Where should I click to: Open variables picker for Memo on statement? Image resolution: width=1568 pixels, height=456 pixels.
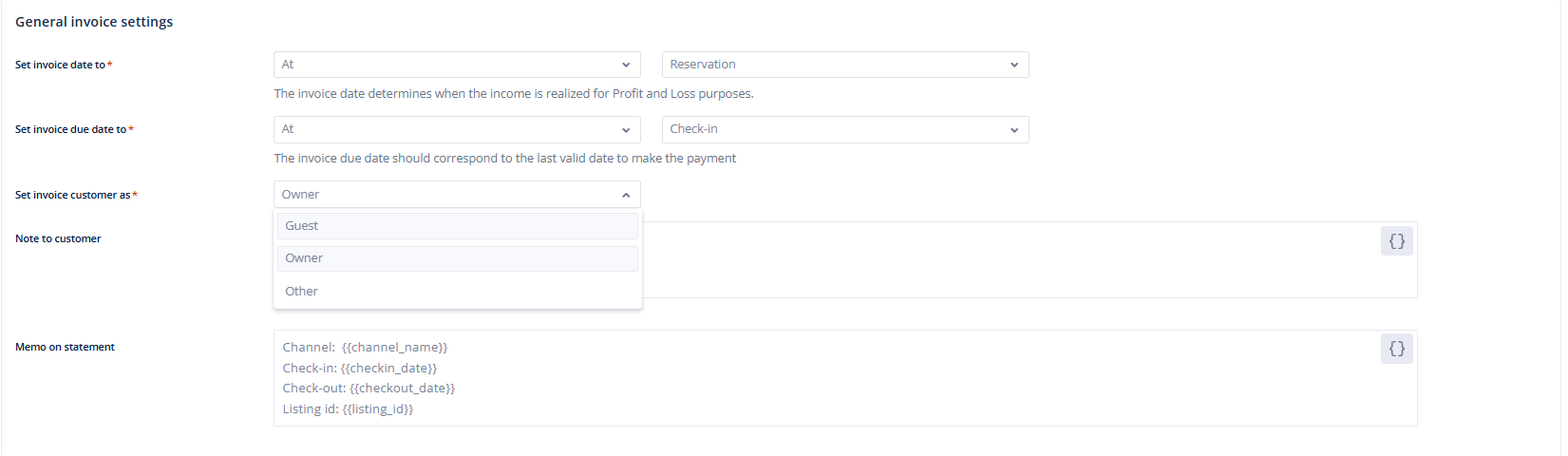tap(1396, 349)
